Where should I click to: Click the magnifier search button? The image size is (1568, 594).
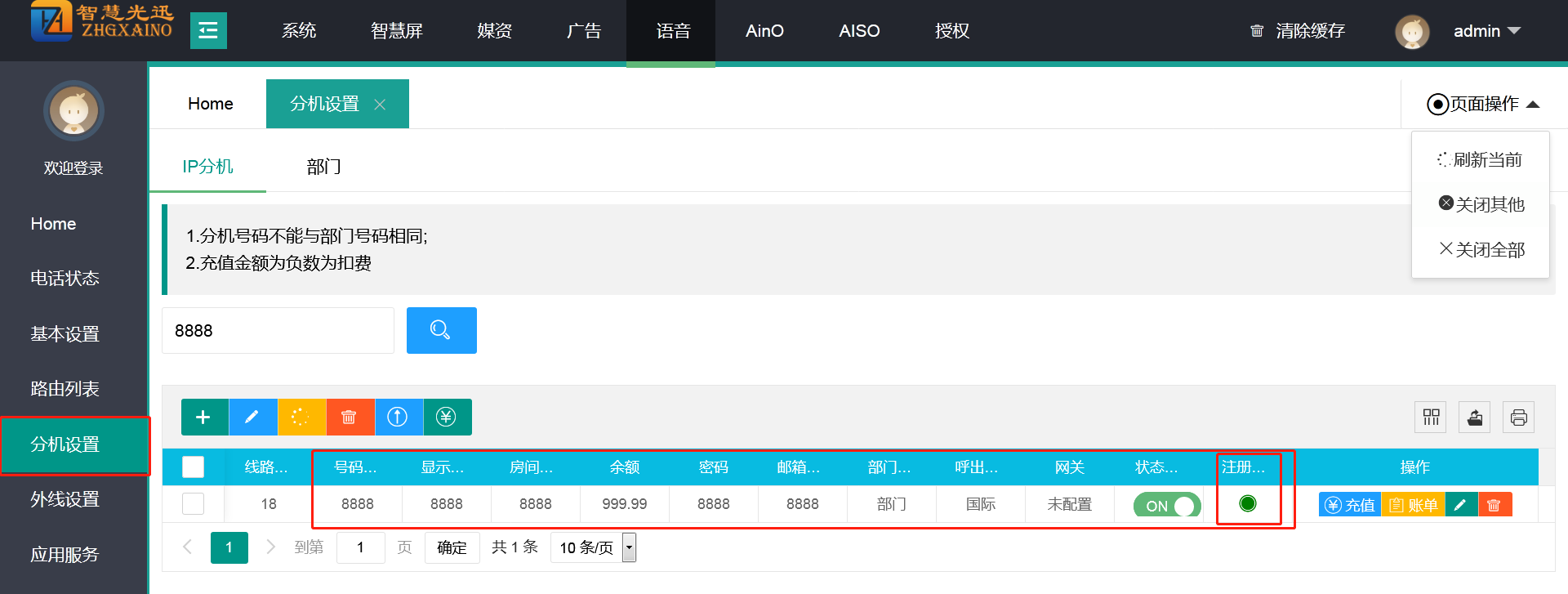point(441,330)
